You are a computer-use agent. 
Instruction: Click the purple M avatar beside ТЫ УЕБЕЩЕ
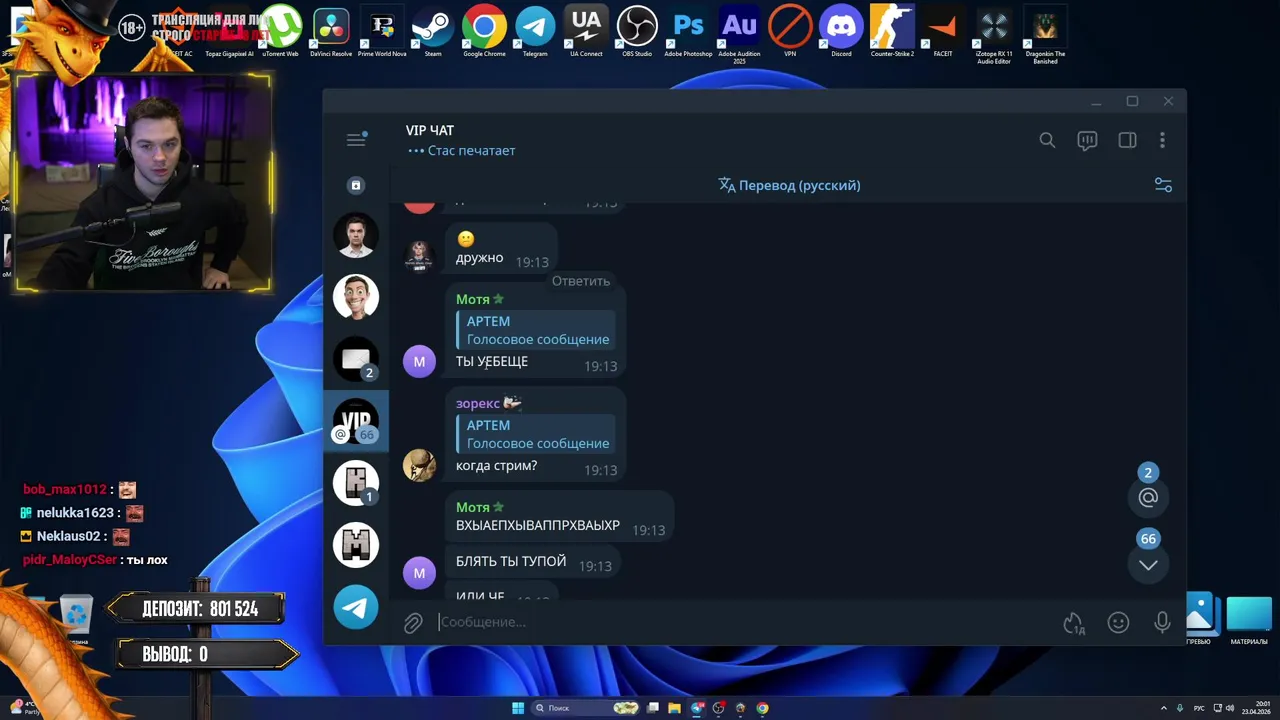(419, 361)
